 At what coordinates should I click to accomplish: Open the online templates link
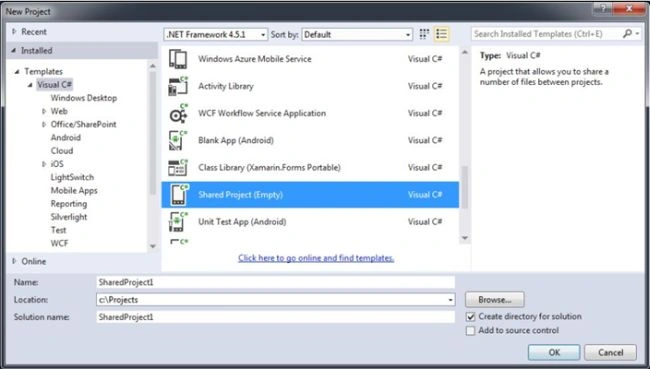[316, 258]
